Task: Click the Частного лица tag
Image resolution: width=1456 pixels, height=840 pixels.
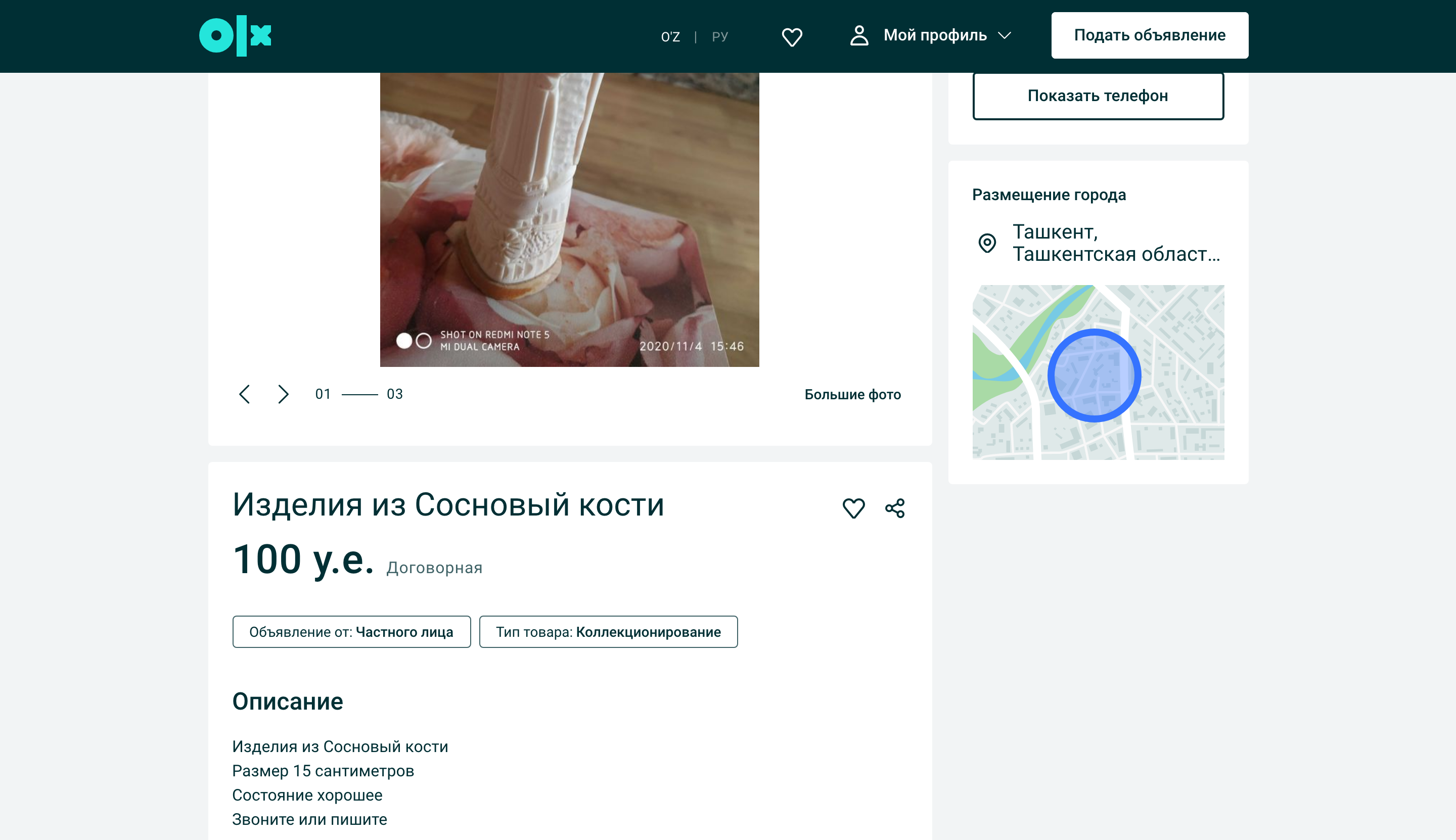Action: pyautogui.click(x=351, y=632)
